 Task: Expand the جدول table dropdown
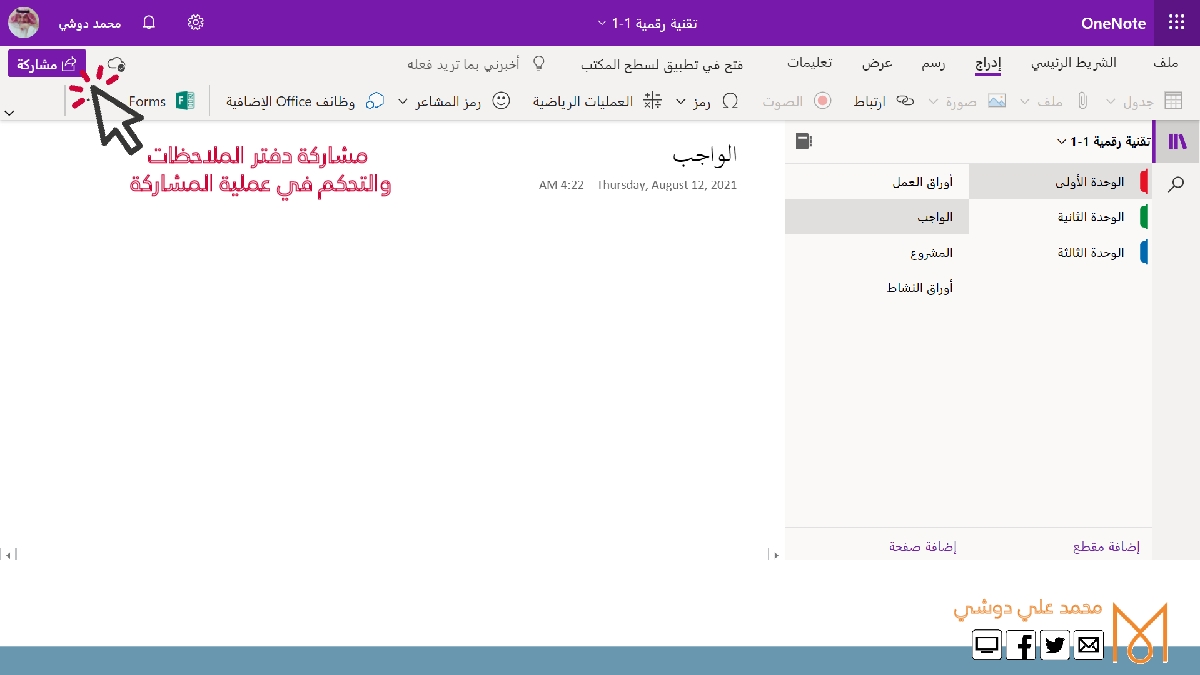[1111, 102]
